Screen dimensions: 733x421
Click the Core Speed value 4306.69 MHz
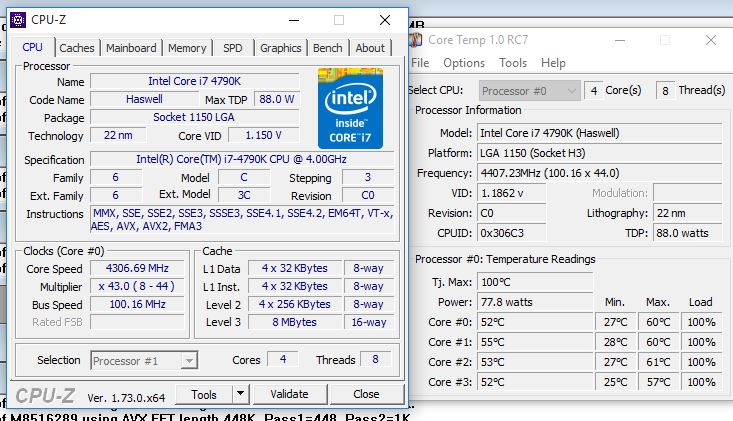[137, 268]
